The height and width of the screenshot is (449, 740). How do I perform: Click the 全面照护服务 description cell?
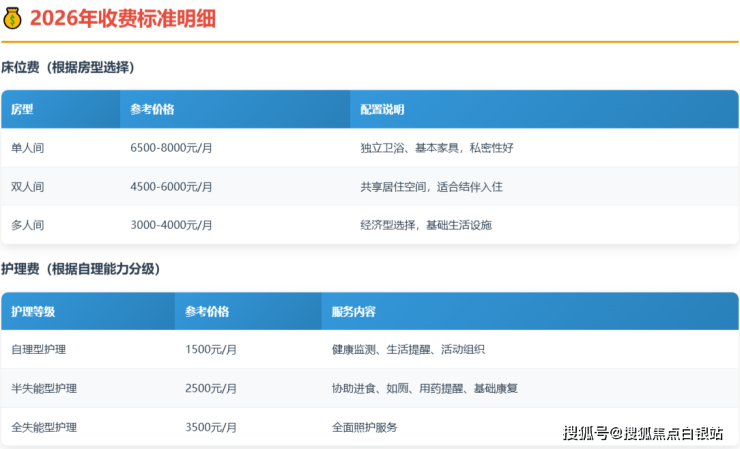click(x=364, y=427)
